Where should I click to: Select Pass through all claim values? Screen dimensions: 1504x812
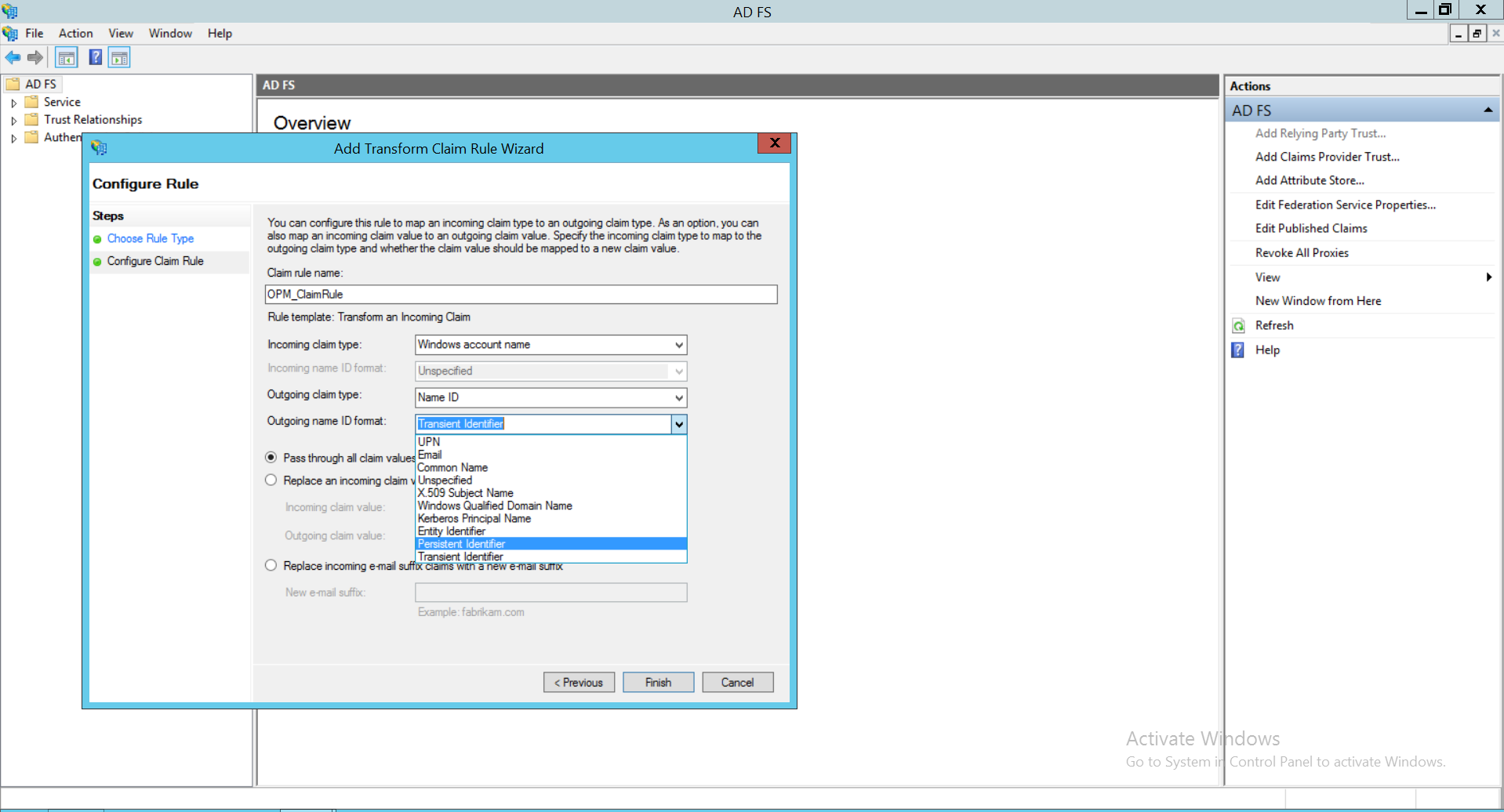pos(271,457)
